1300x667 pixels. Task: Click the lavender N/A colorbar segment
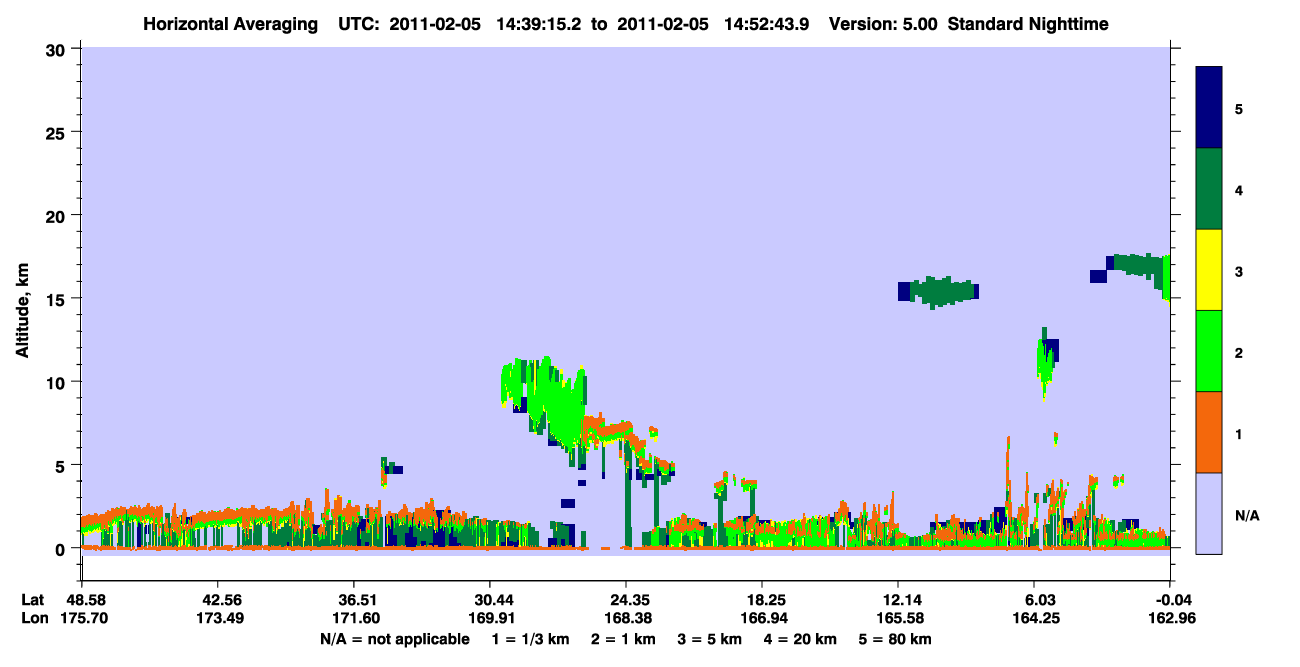pos(1209,513)
